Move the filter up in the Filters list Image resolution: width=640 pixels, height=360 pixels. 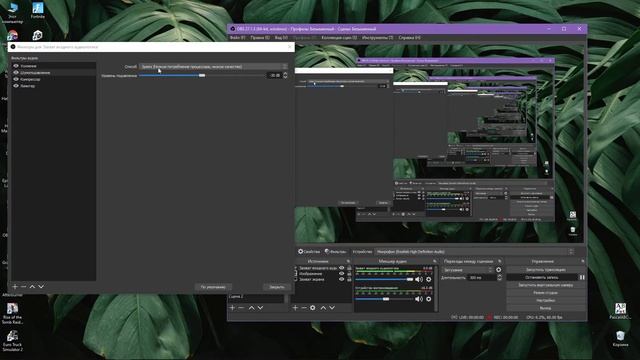[x=32, y=287]
